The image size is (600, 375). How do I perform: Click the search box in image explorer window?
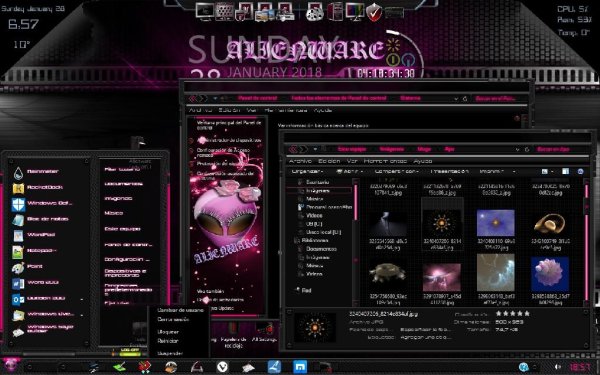pos(560,149)
